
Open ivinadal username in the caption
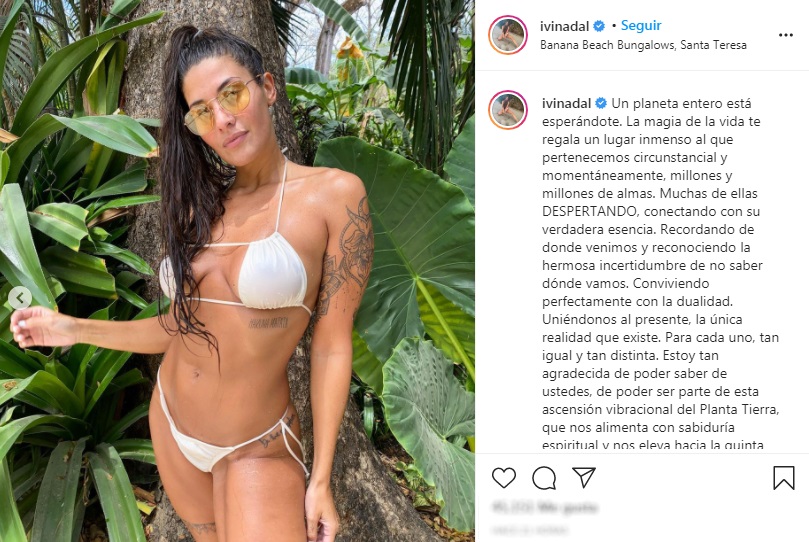(566, 104)
